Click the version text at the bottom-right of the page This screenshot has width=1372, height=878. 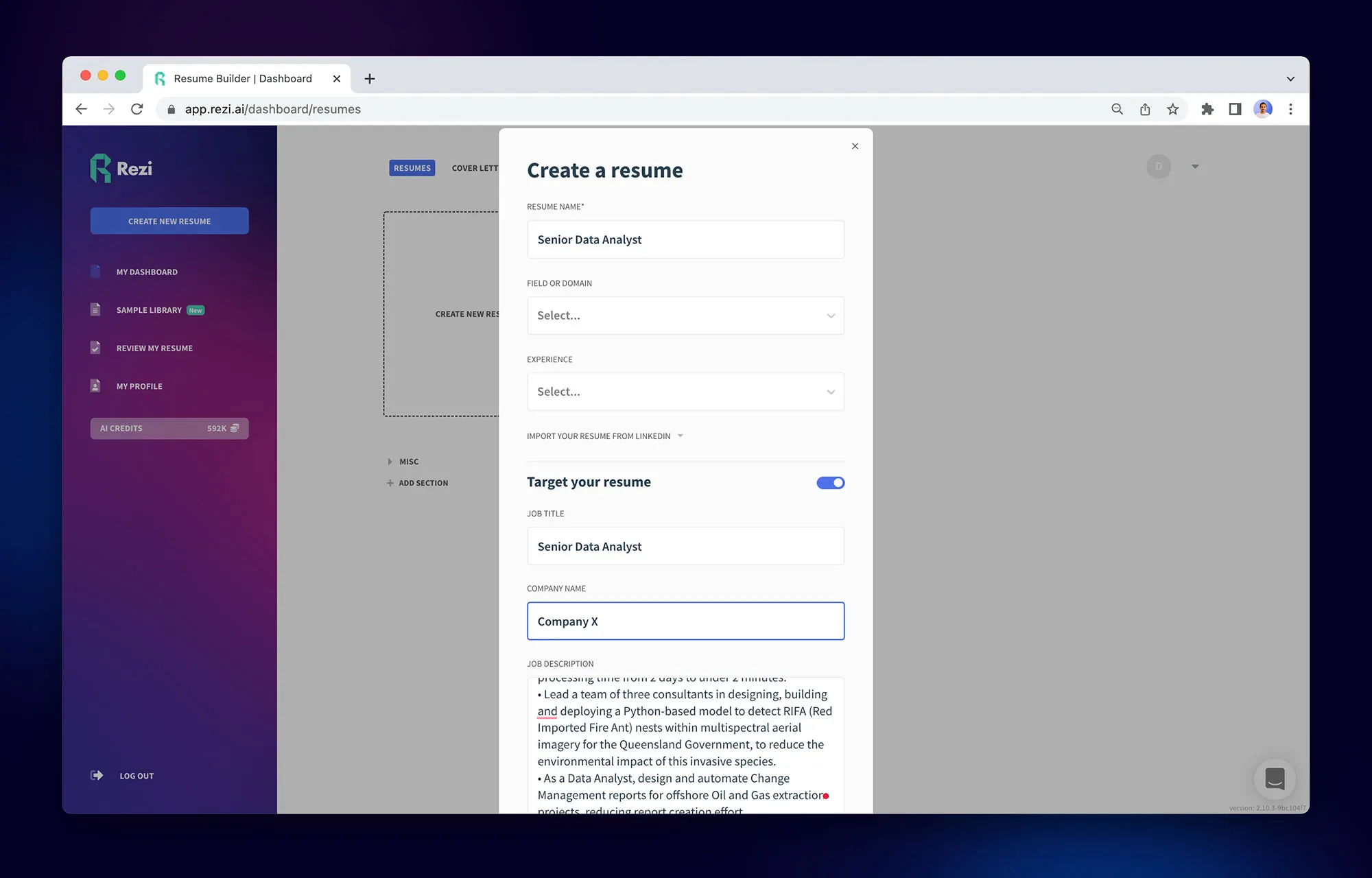point(1267,808)
